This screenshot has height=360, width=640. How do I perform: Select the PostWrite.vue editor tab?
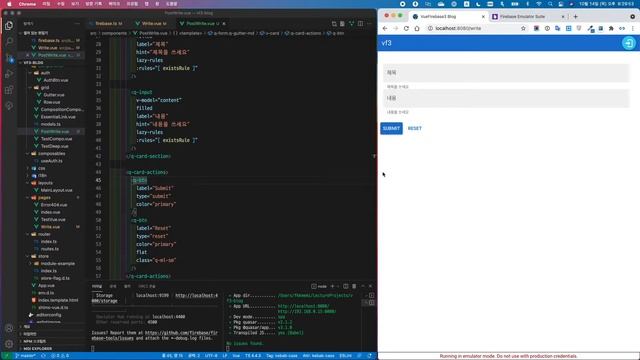point(202,24)
